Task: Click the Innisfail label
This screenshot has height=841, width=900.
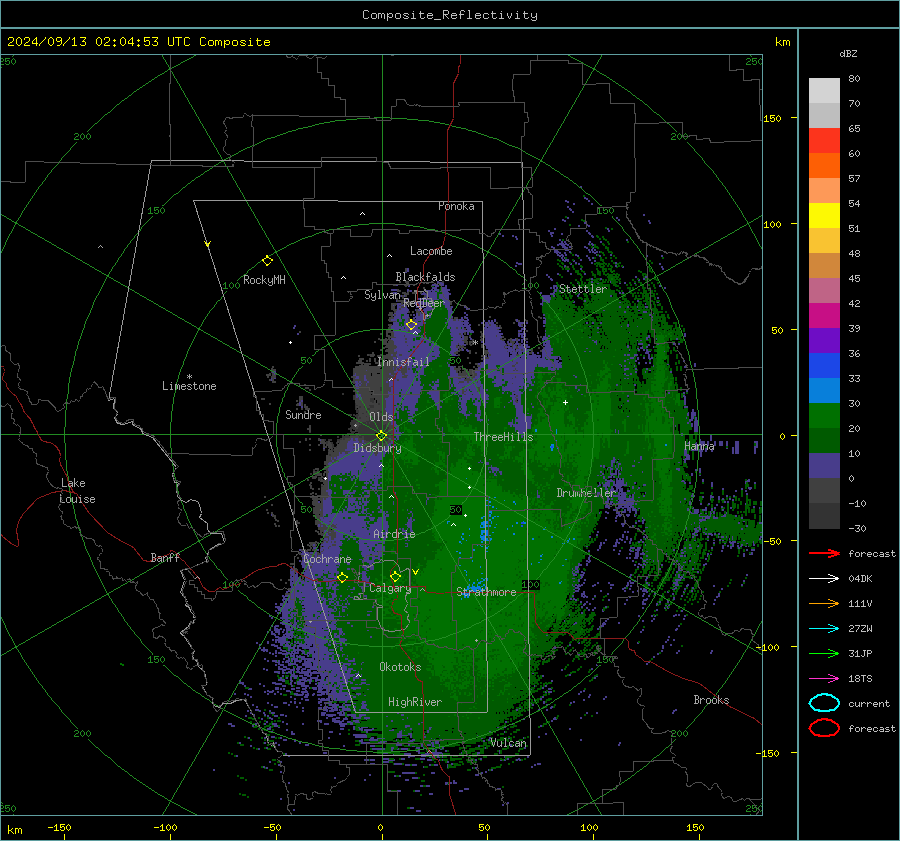Action: (403, 362)
